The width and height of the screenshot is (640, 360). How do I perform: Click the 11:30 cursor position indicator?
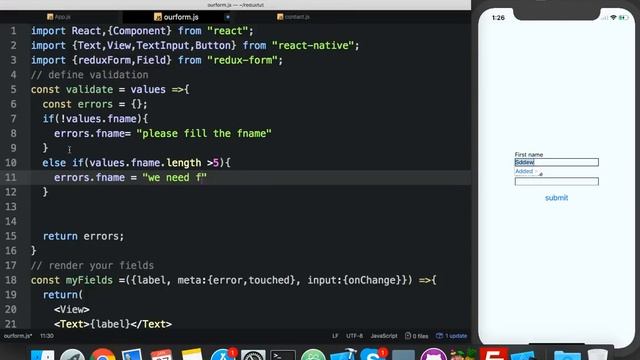47,336
